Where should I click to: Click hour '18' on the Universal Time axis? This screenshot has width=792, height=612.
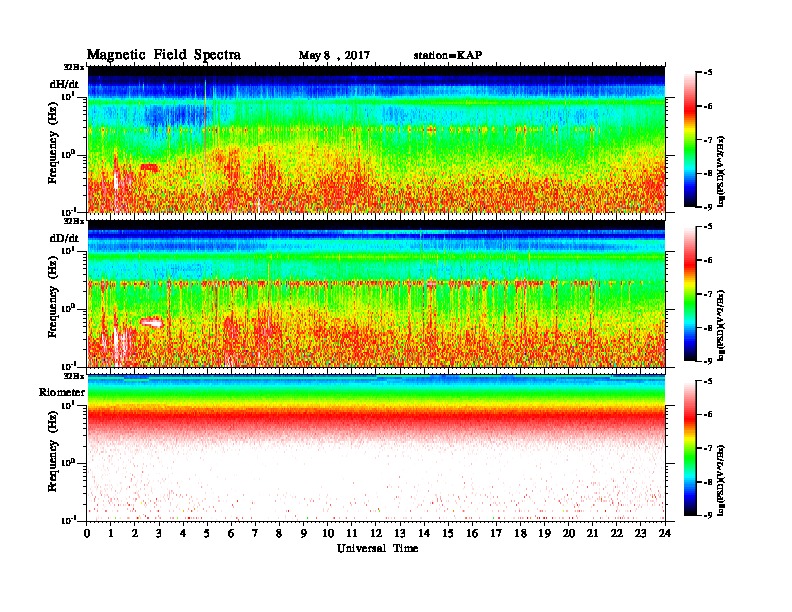(x=520, y=533)
